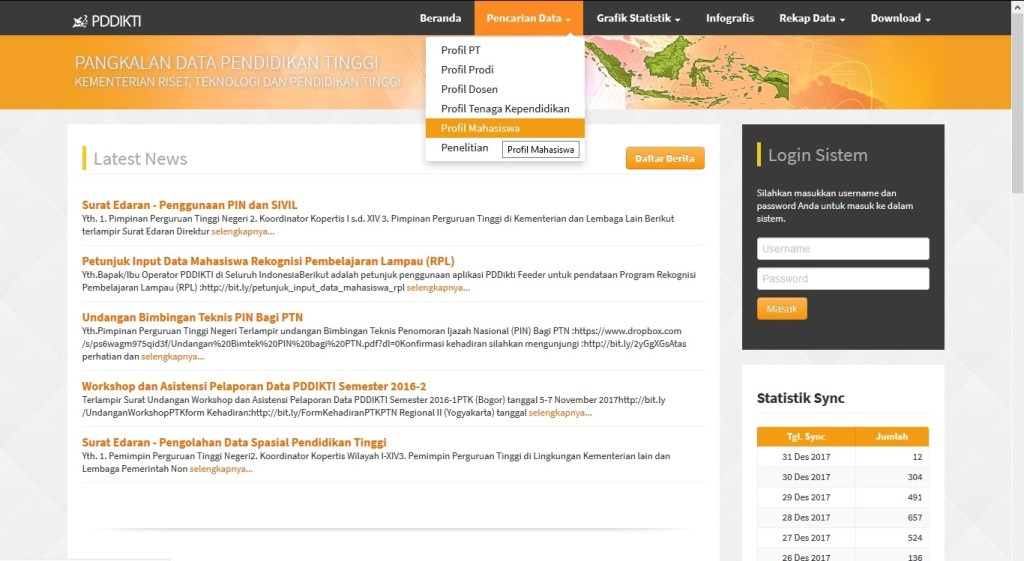Expand the Grafik Statistik dropdown

tap(638, 18)
